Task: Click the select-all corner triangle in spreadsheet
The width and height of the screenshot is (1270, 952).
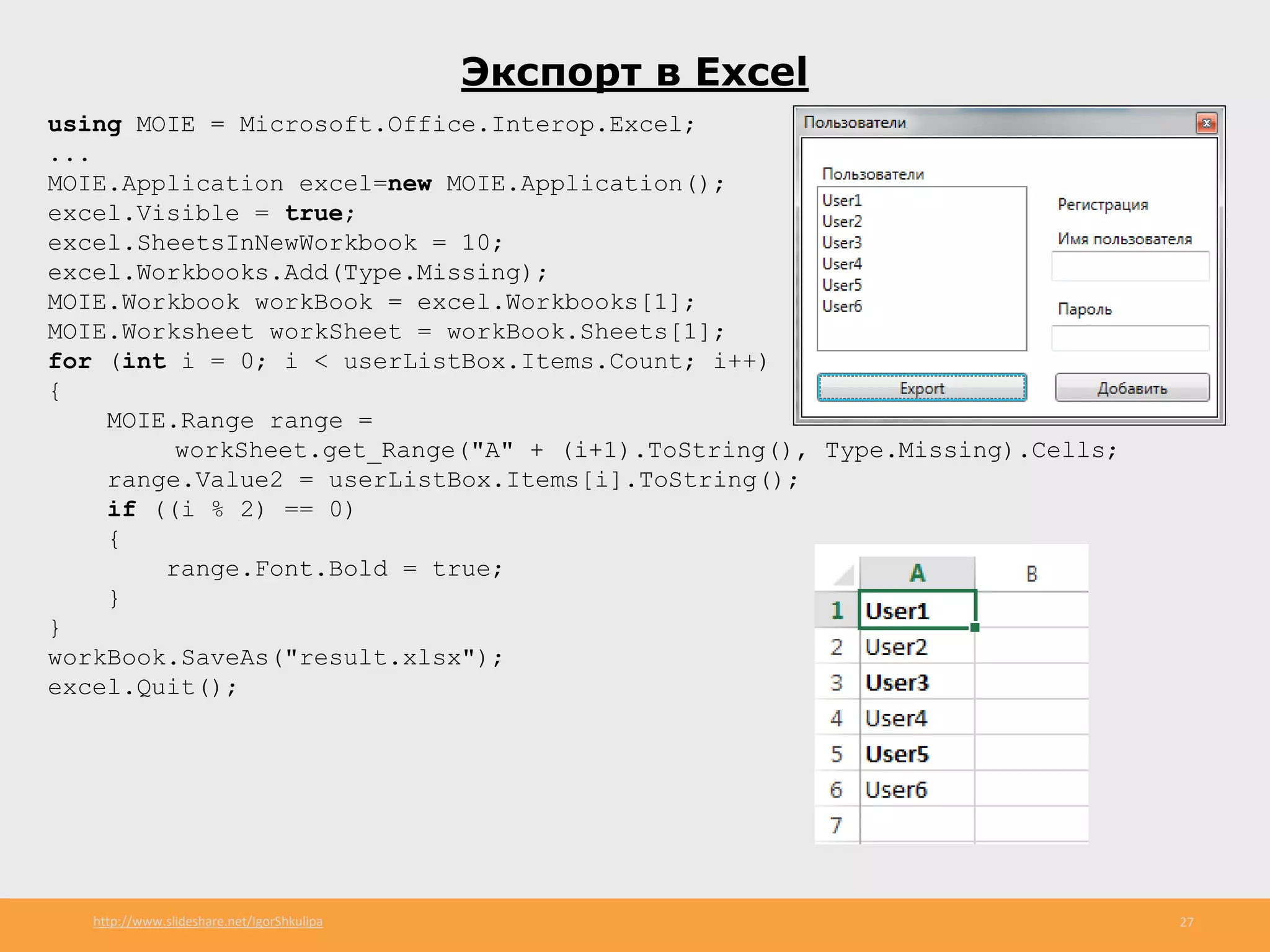Action: pos(843,575)
